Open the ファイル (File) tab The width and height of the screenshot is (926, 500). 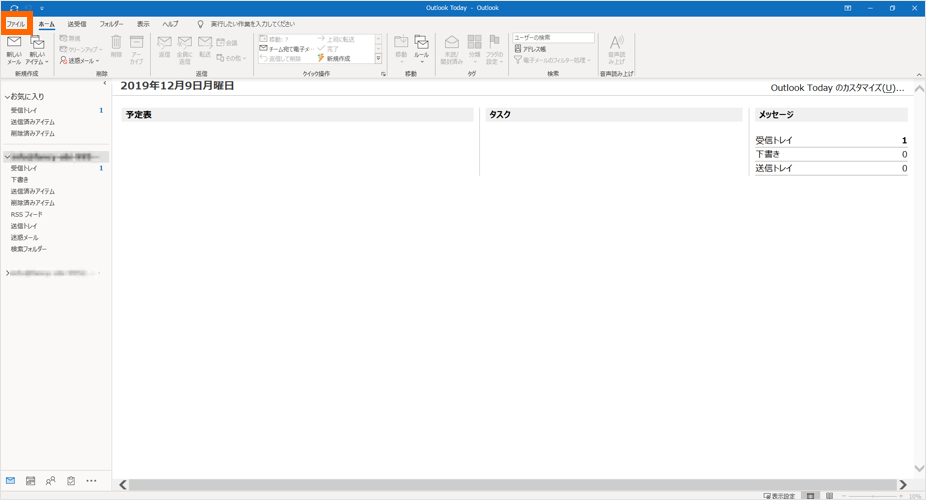[x=16, y=23]
